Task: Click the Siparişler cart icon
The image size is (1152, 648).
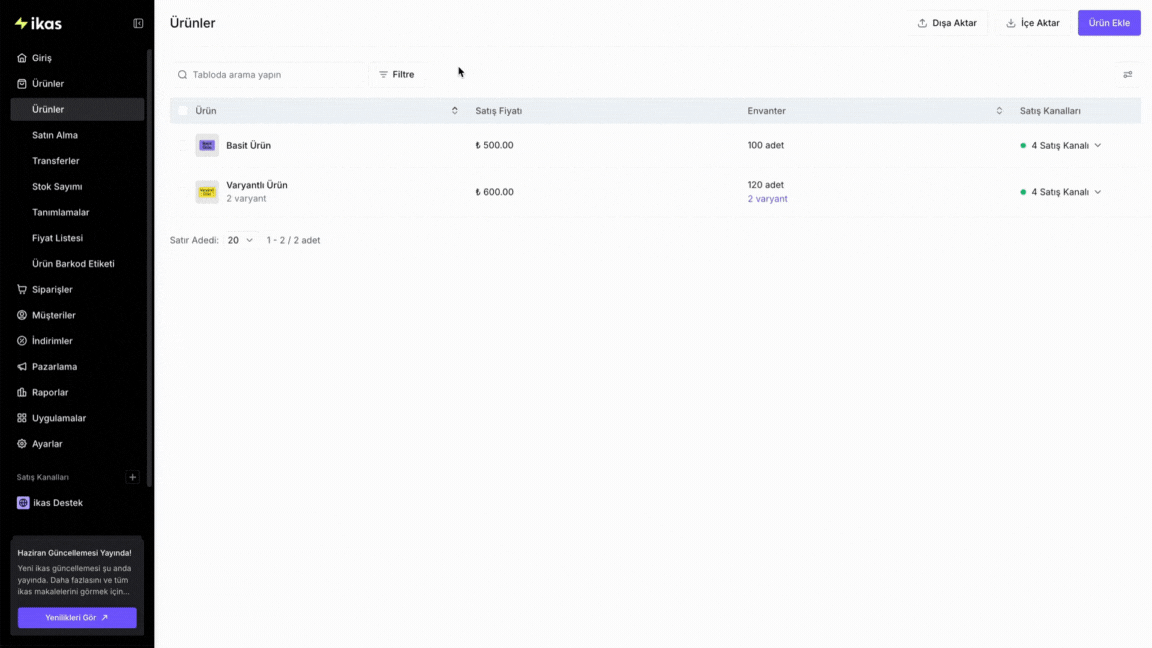Action: point(22,289)
